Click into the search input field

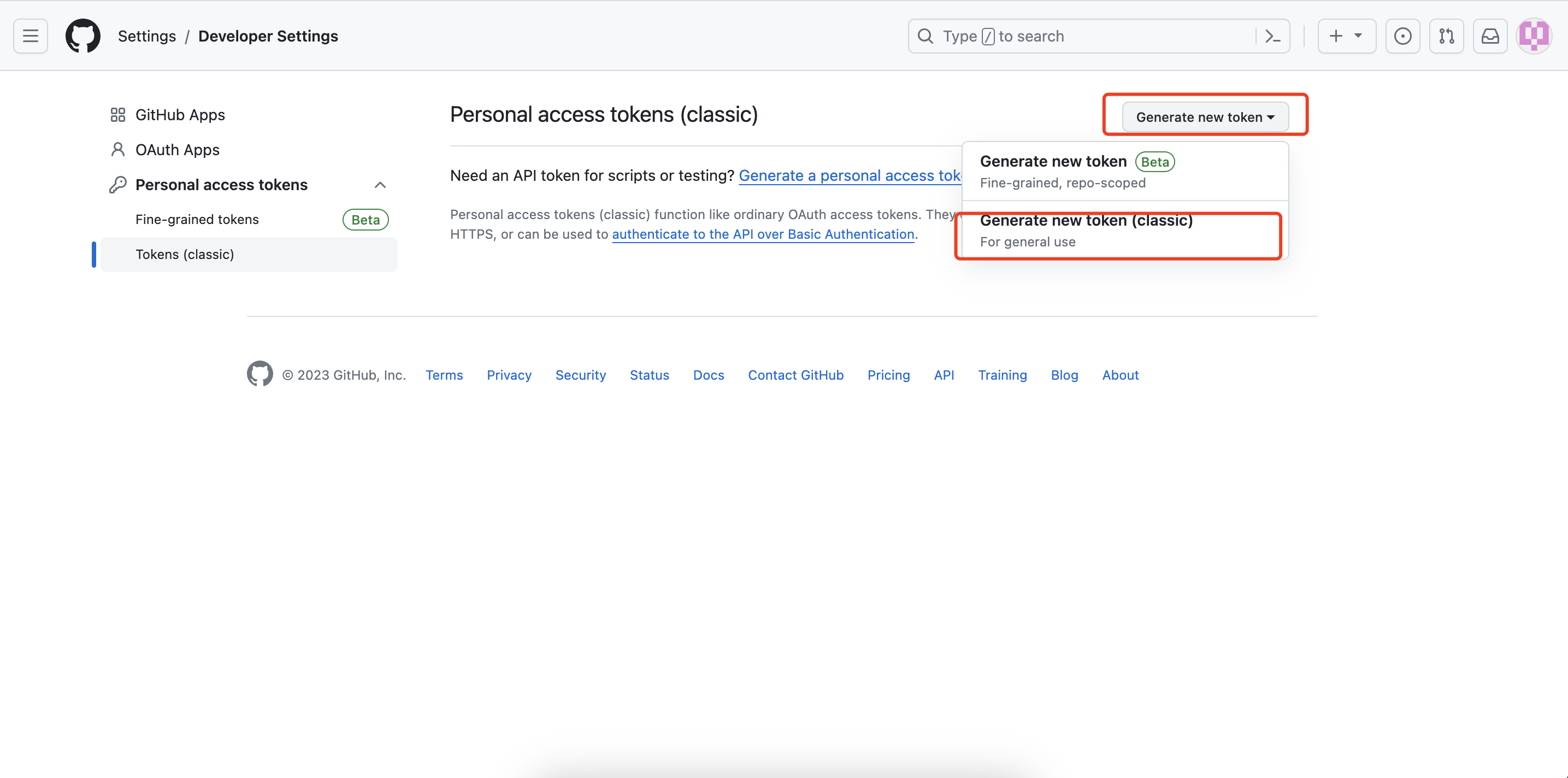click(1089, 37)
